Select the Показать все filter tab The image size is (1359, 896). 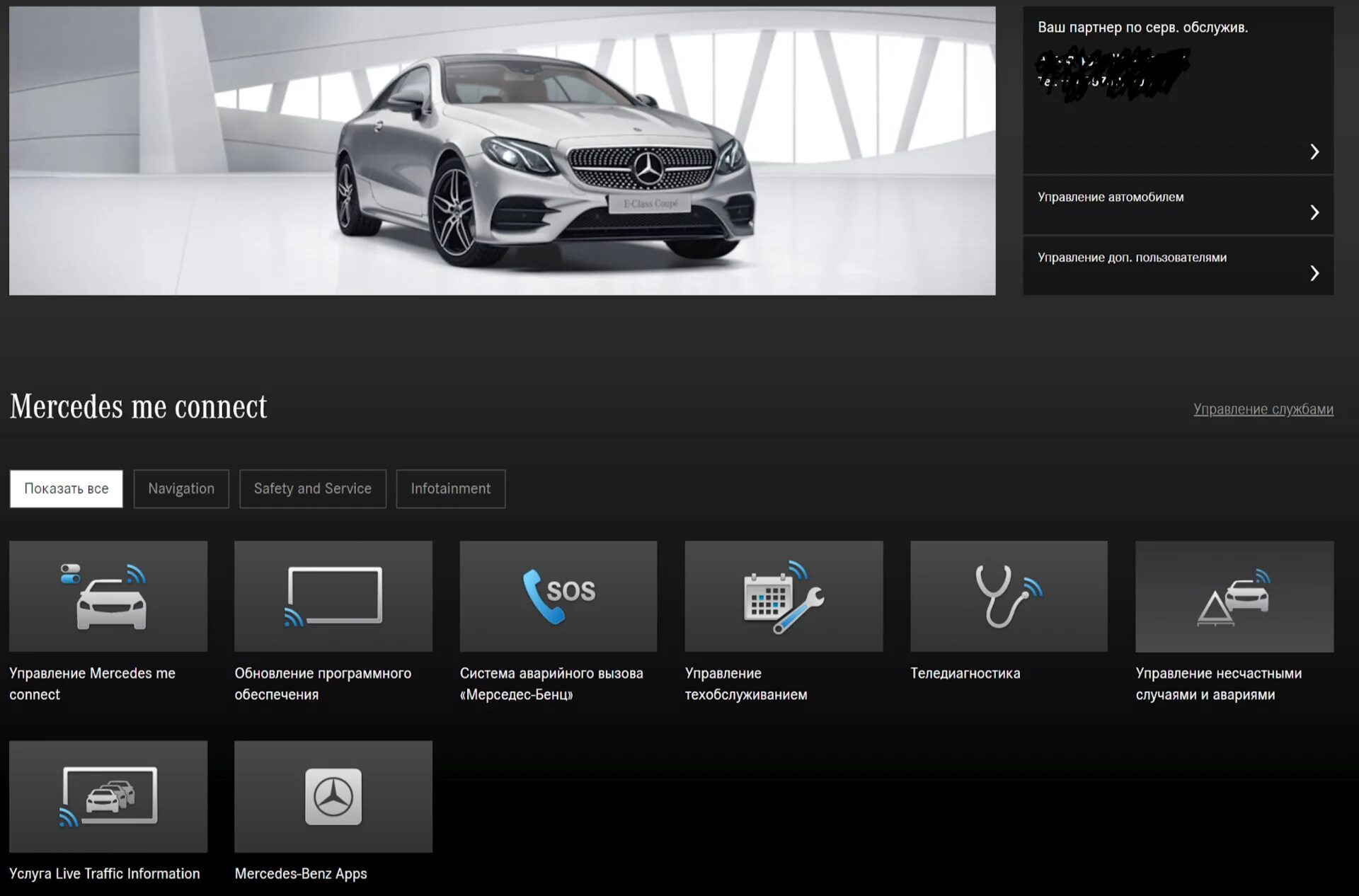(67, 488)
